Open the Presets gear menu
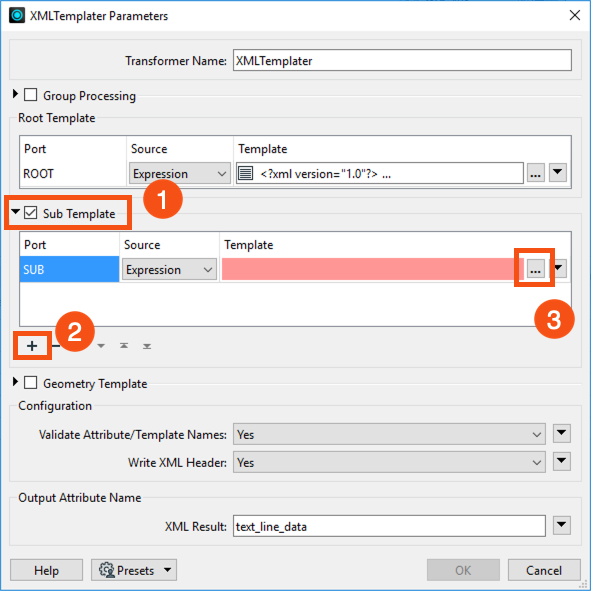This screenshot has width=591, height=591. (134, 570)
